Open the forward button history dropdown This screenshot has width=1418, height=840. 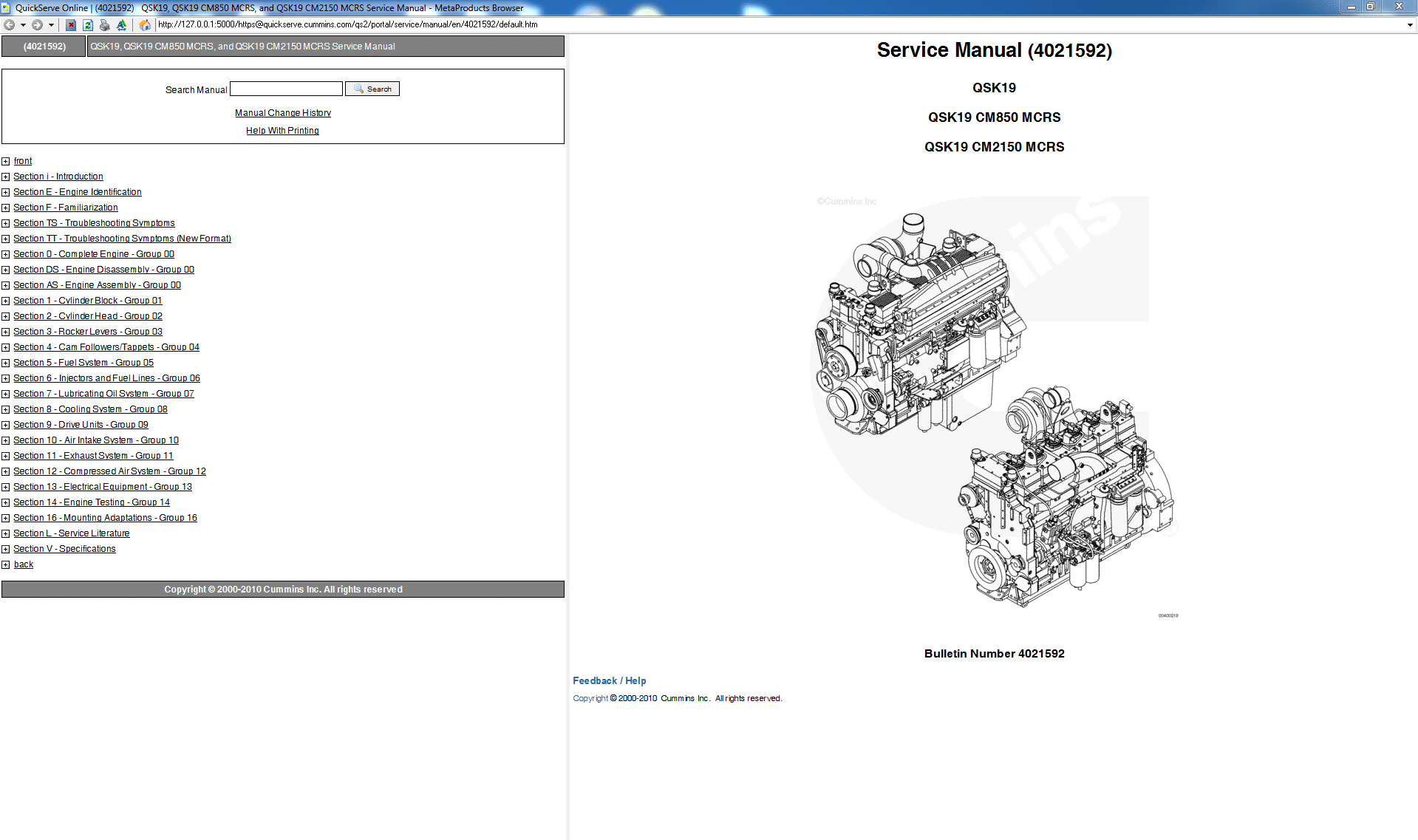[50, 24]
